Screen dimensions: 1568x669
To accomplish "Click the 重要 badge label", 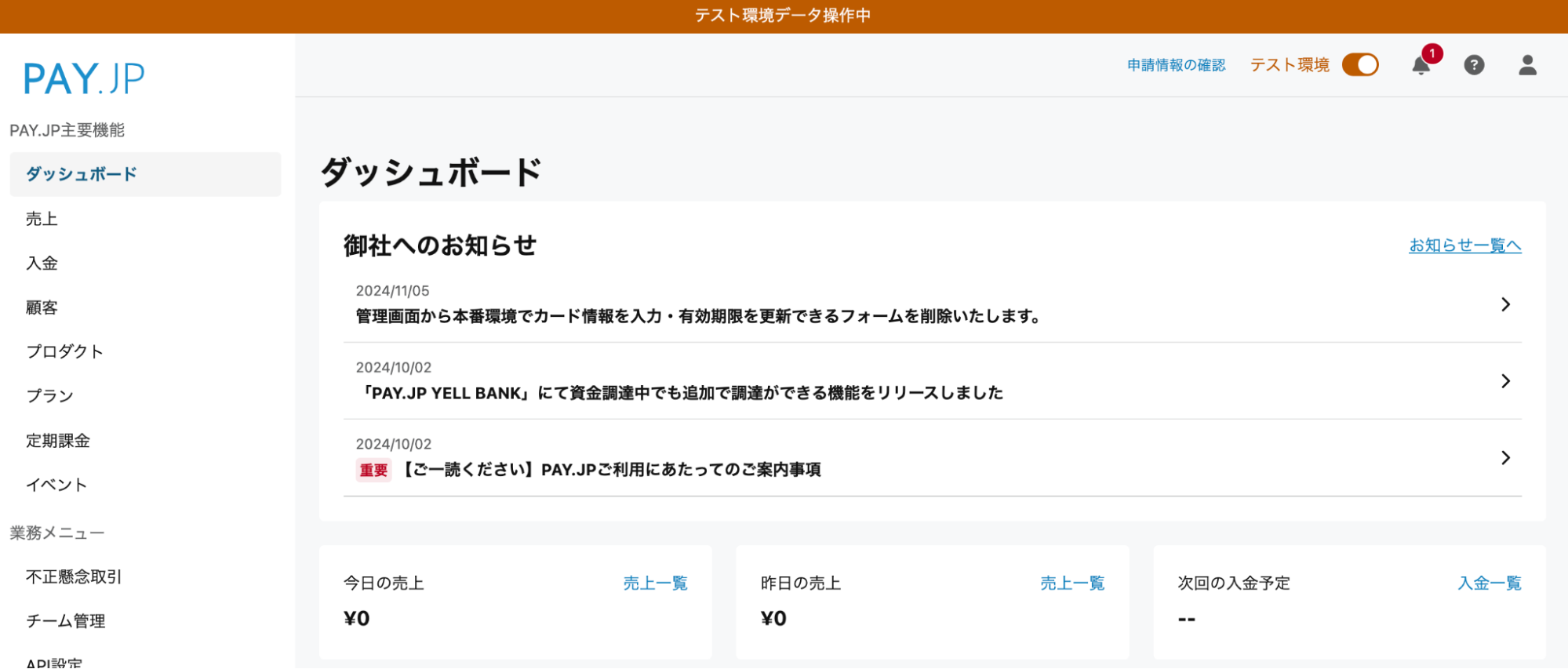I will click(373, 470).
